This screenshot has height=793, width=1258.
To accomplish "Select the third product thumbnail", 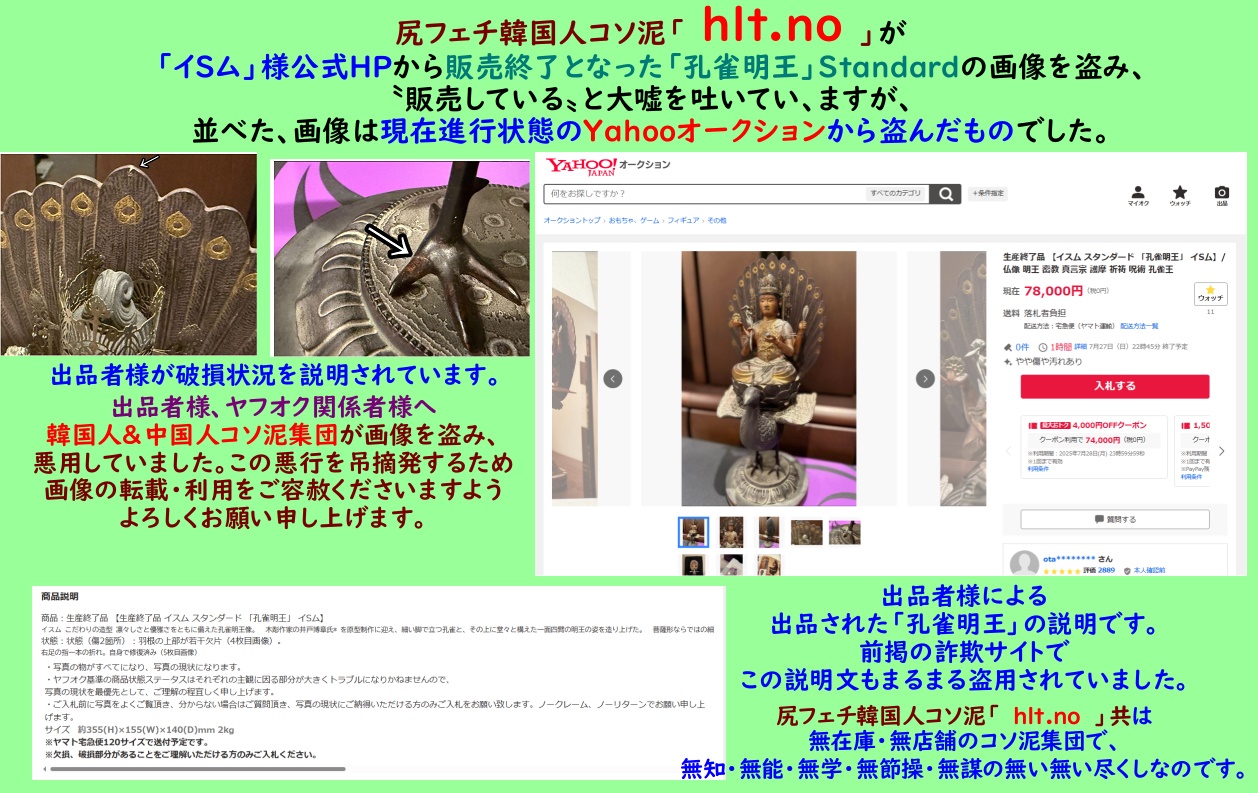I will click(x=768, y=532).
